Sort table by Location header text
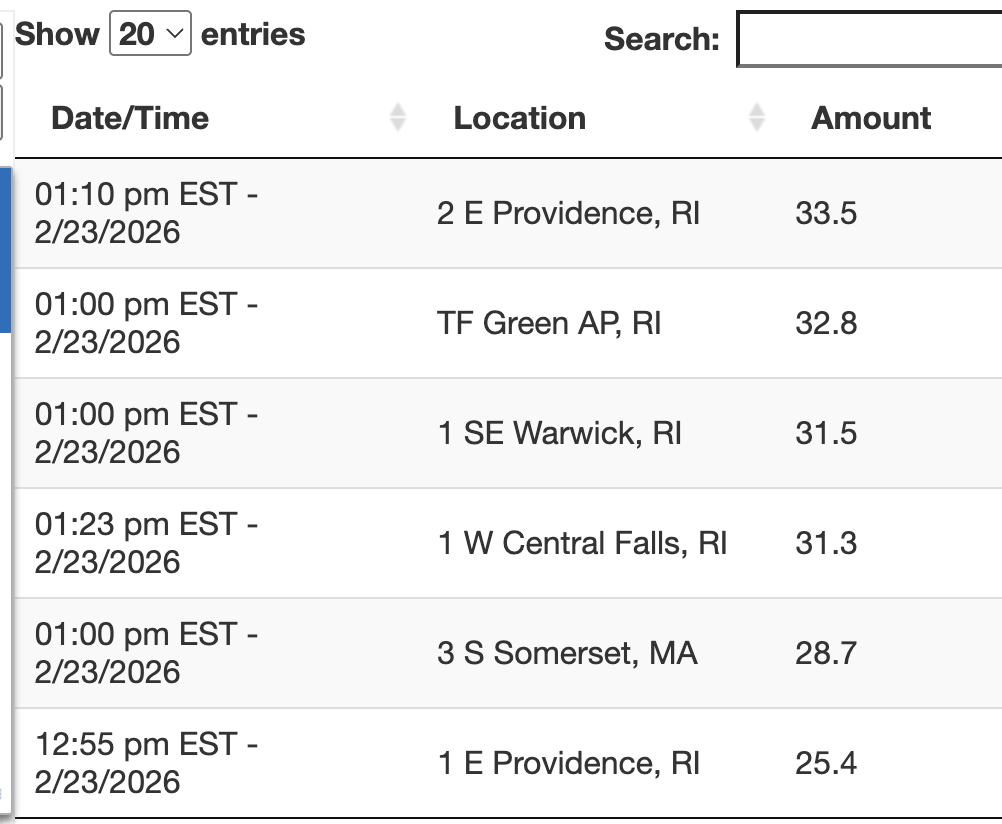Viewport: 1002px width, 824px height. point(520,118)
